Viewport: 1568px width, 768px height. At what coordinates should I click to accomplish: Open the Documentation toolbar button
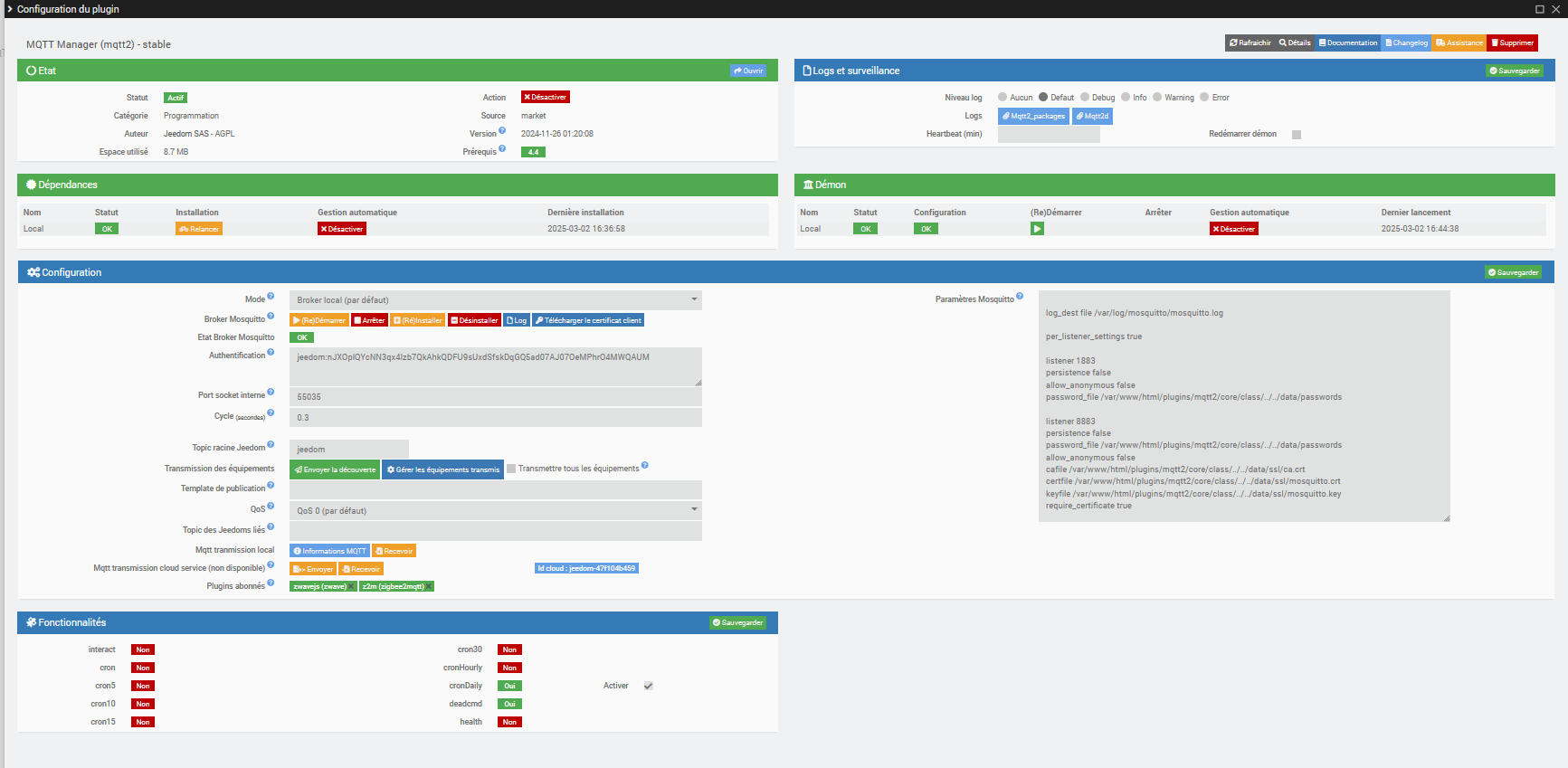click(1348, 43)
